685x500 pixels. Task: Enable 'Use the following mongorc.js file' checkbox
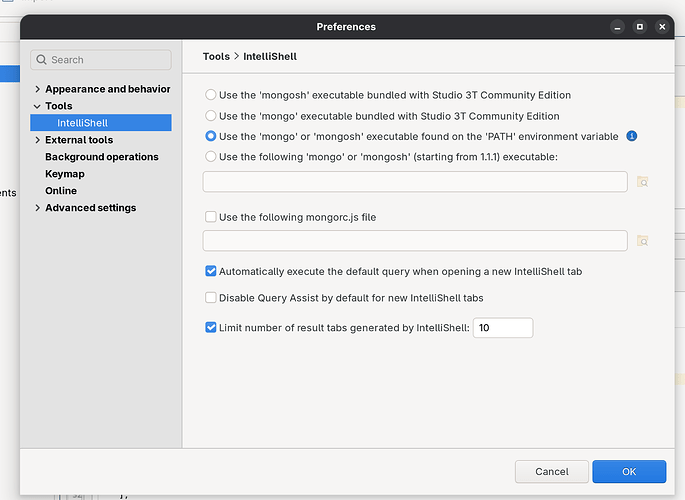click(211, 217)
